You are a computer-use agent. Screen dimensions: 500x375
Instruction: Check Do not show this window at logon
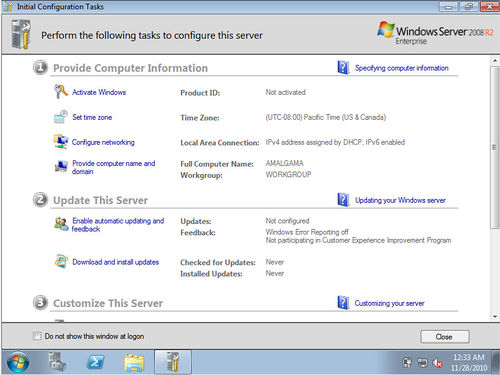[37, 336]
